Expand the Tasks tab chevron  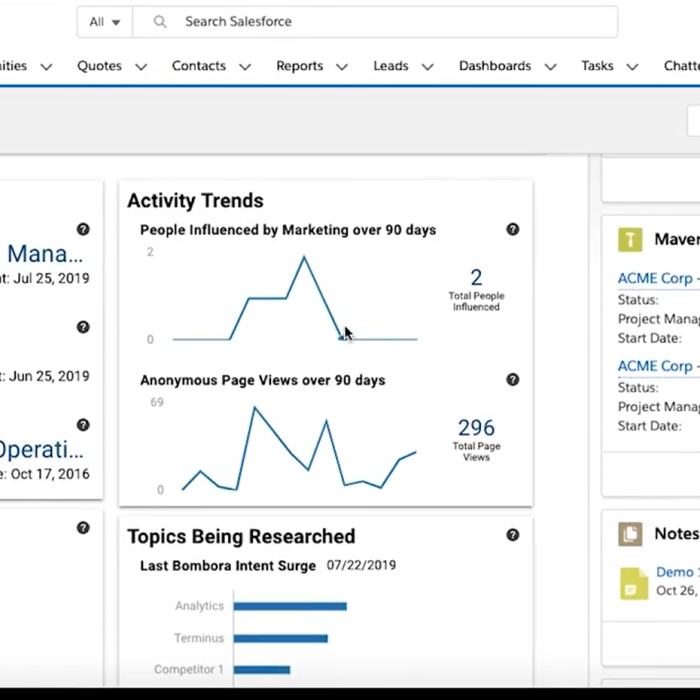[632, 67]
